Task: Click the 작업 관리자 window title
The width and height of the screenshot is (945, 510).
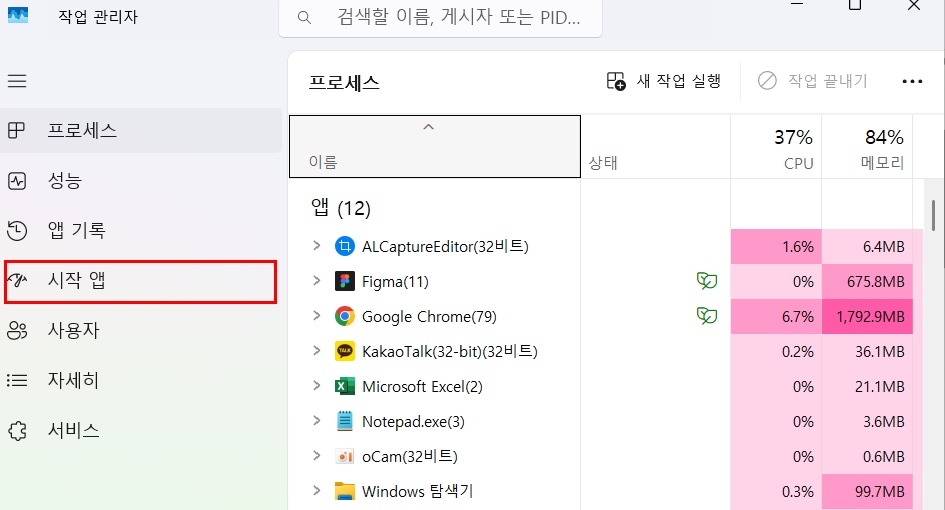Action: [98, 16]
